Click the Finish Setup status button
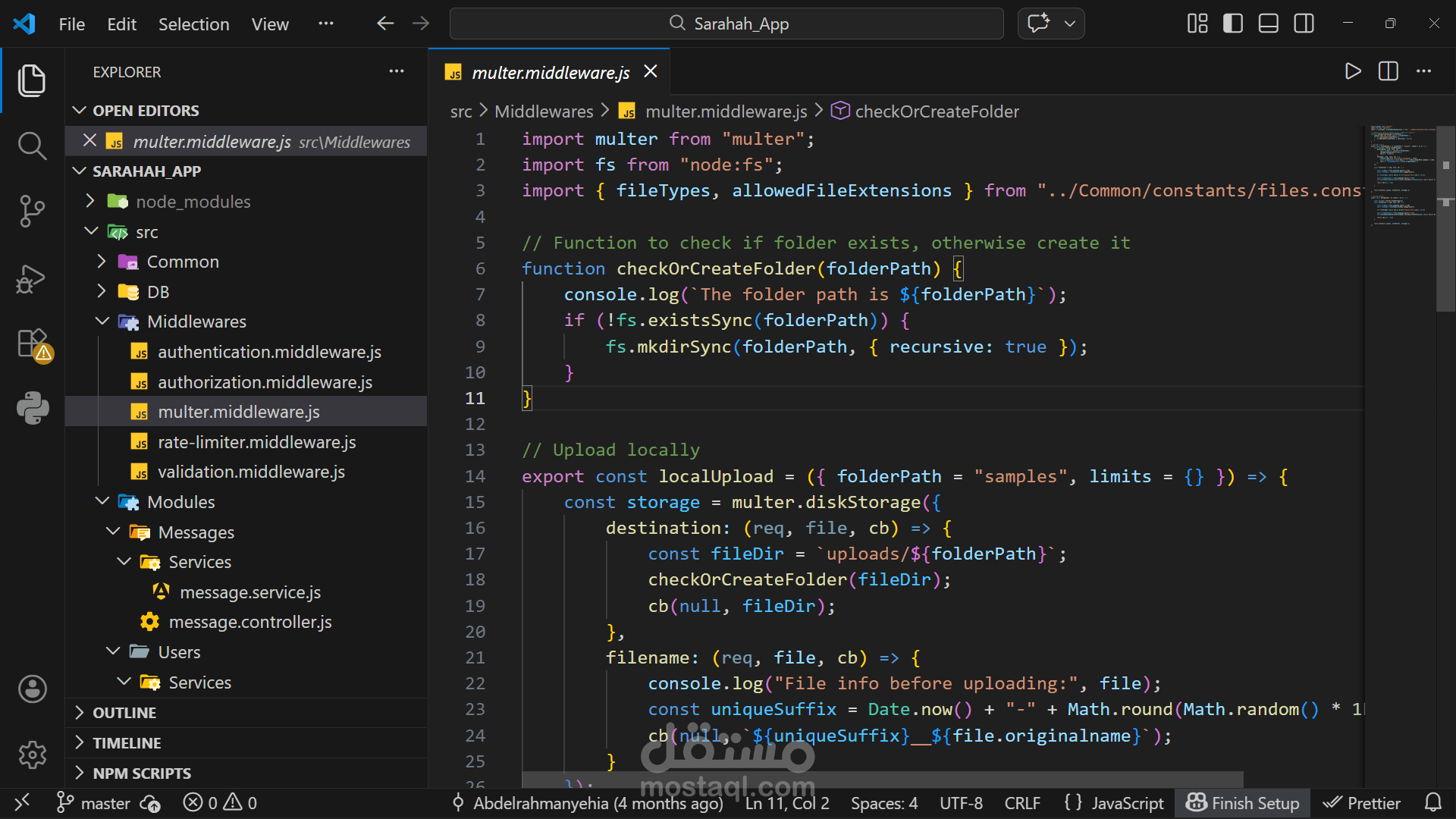 pos(1242,802)
